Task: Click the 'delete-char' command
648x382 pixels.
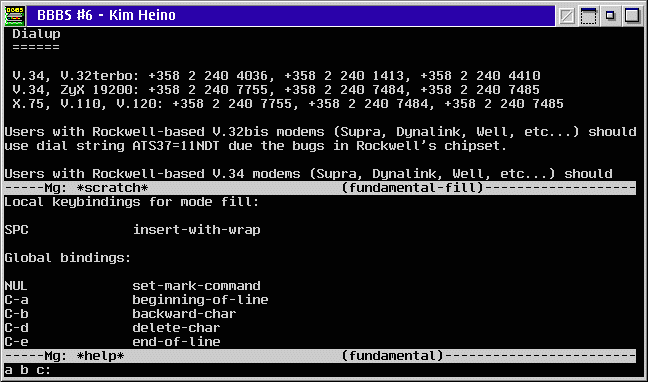Action: [x=176, y=328]
